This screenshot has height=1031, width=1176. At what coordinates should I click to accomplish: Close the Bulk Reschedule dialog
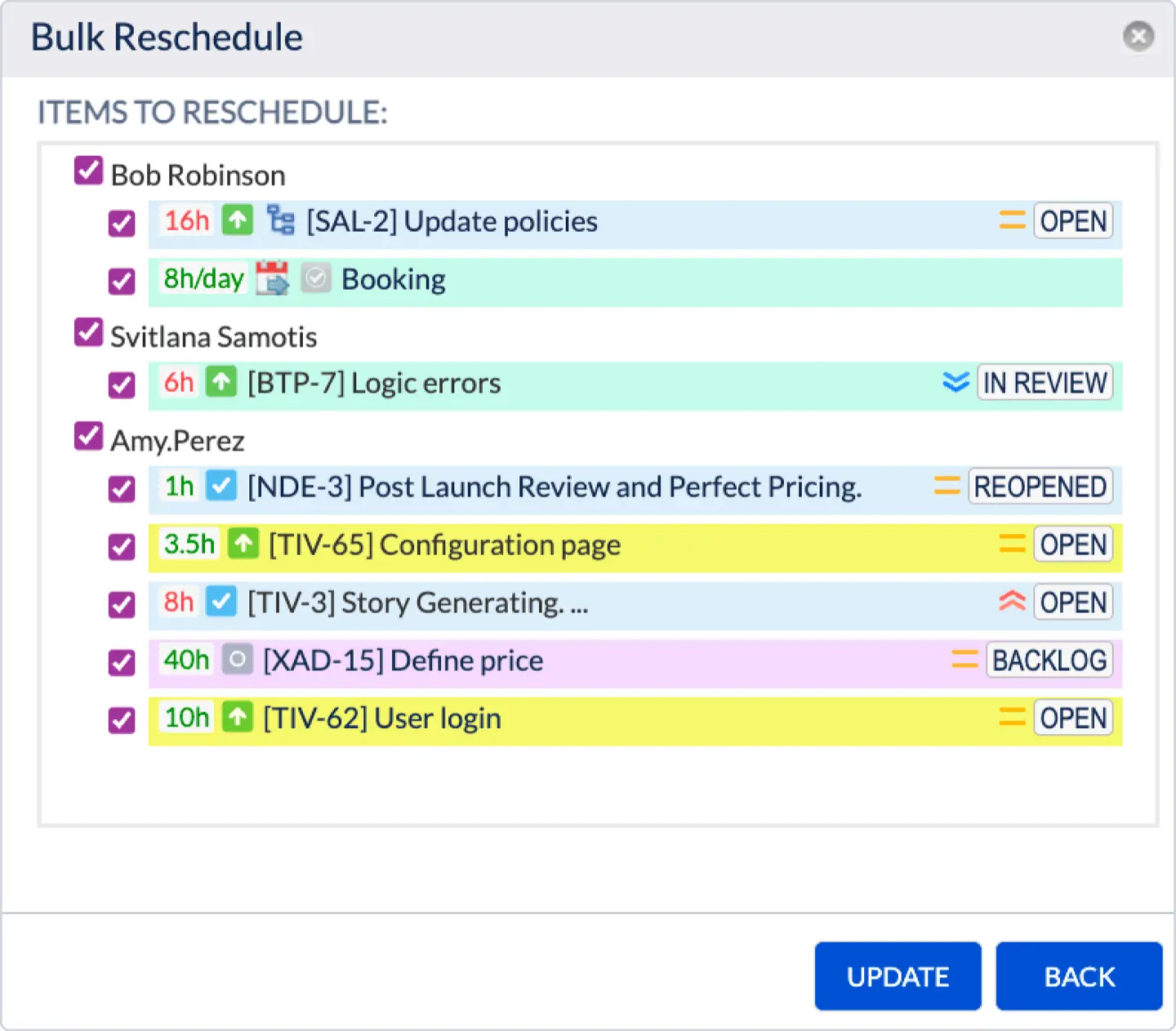pos(1138,36)
